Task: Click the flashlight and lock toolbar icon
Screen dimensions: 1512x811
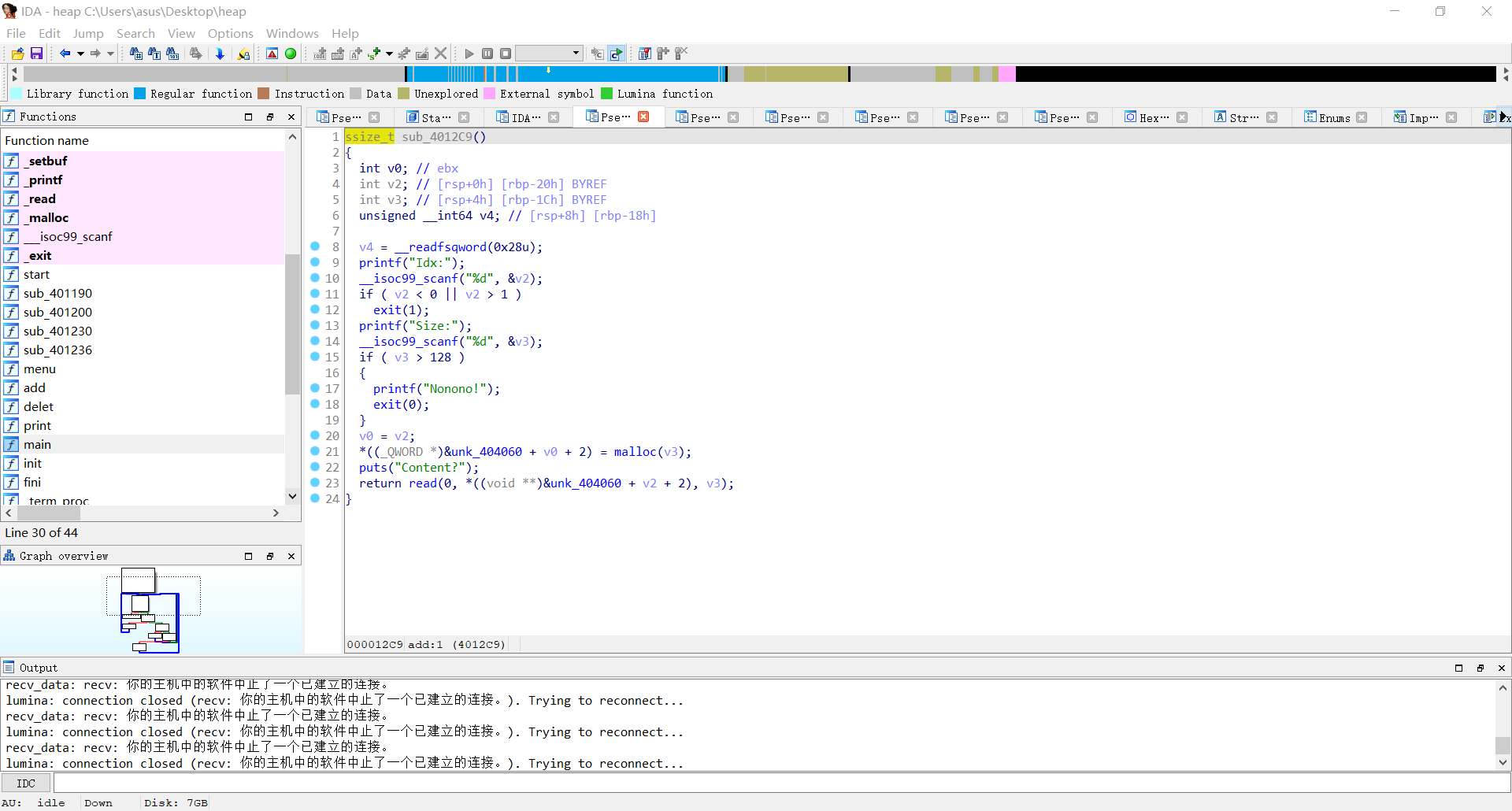Action: (x=243, y=54)
